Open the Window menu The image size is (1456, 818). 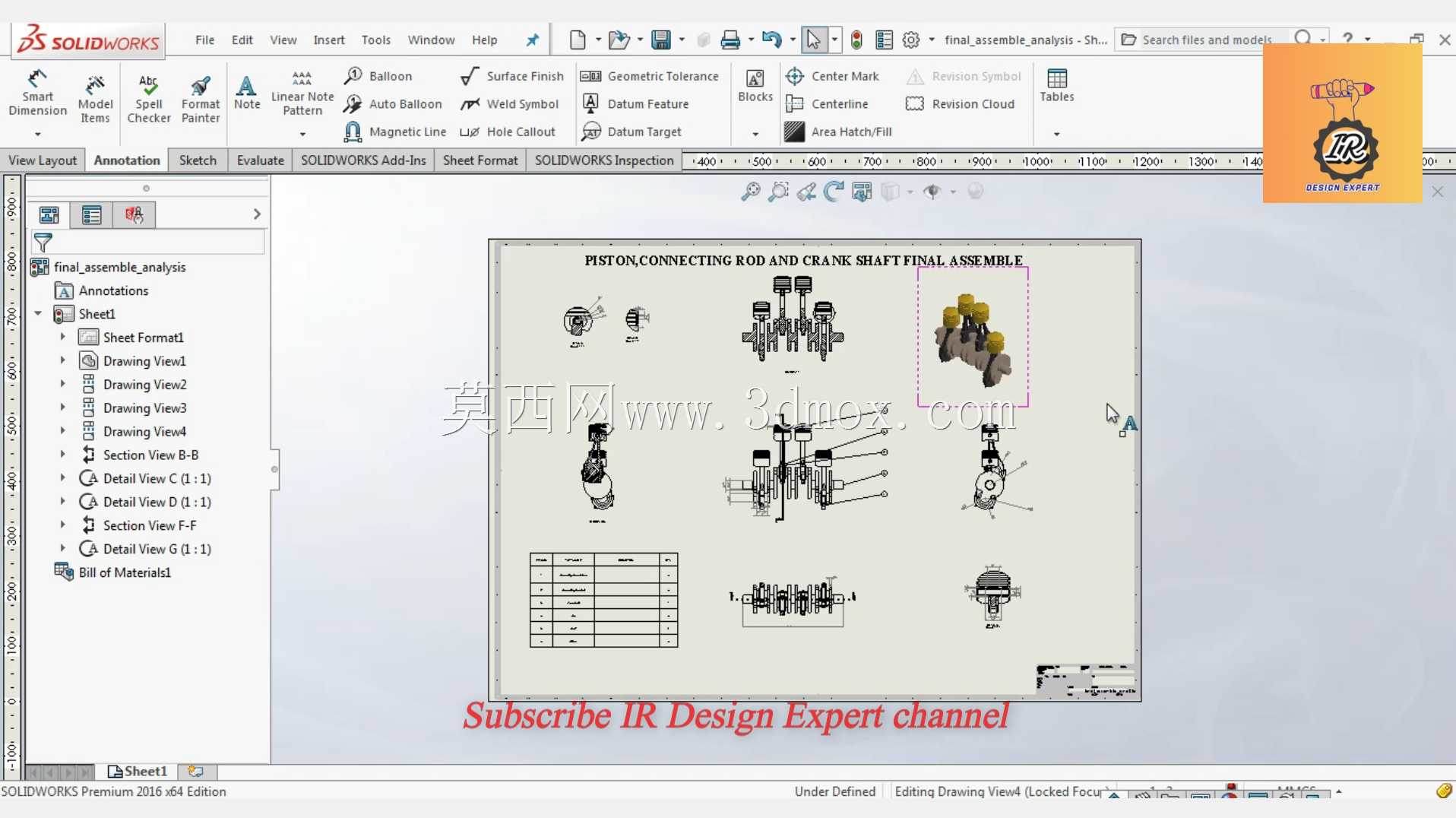click(431, 40)
